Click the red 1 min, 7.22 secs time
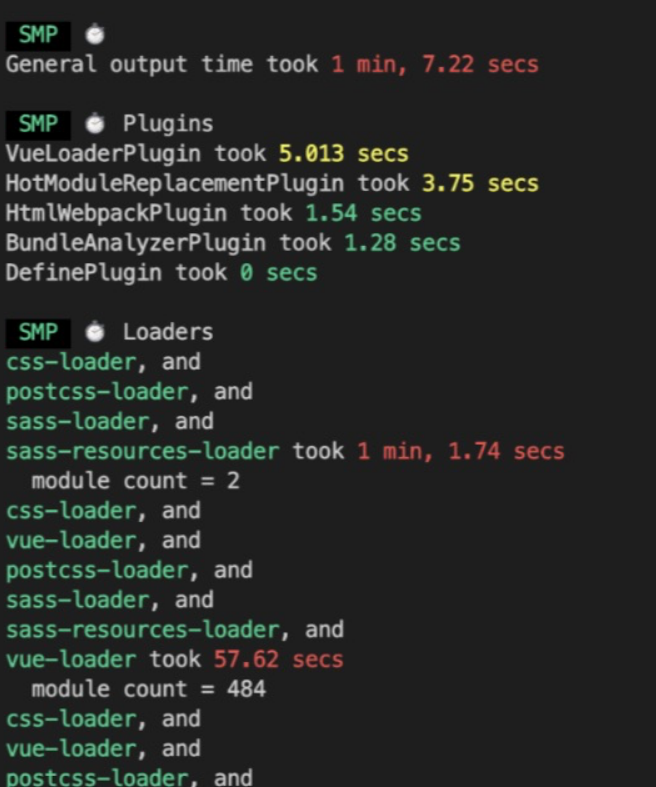Viewport: 656px width, 787px height. [x=434, y=65]
